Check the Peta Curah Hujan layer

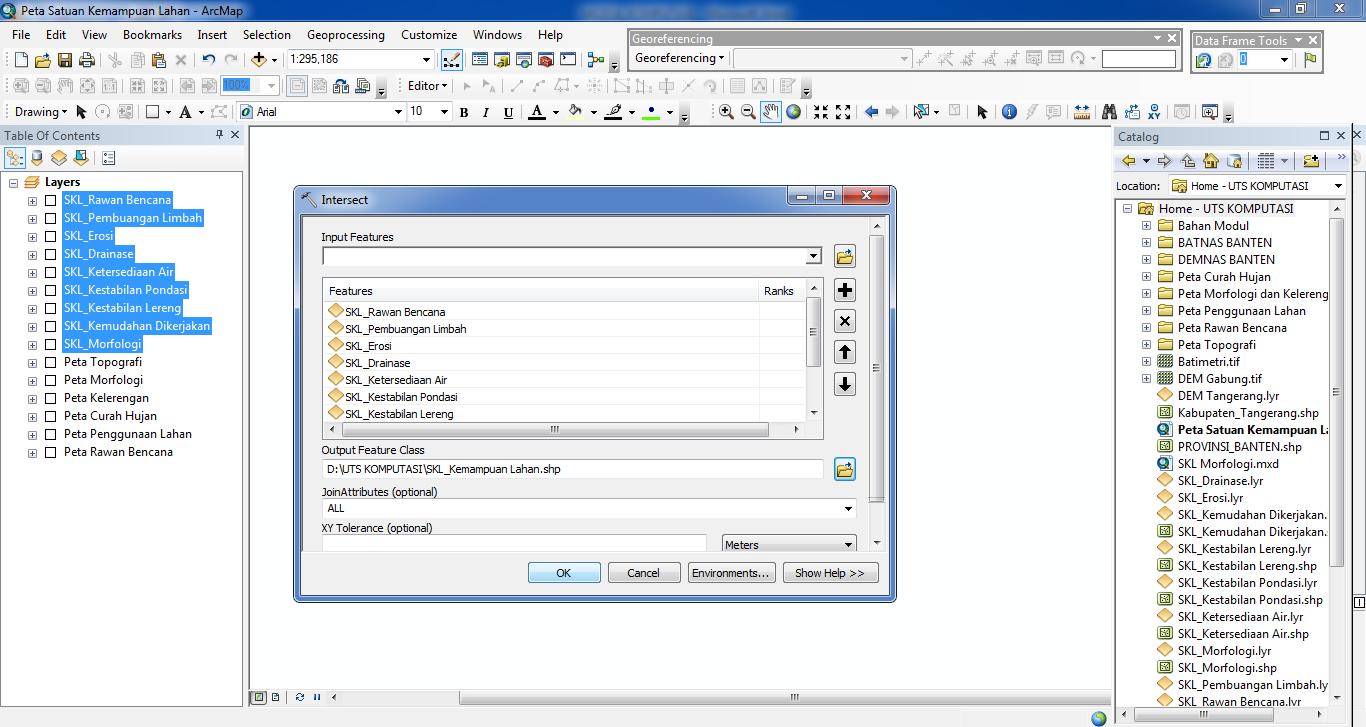coord(50,416)
